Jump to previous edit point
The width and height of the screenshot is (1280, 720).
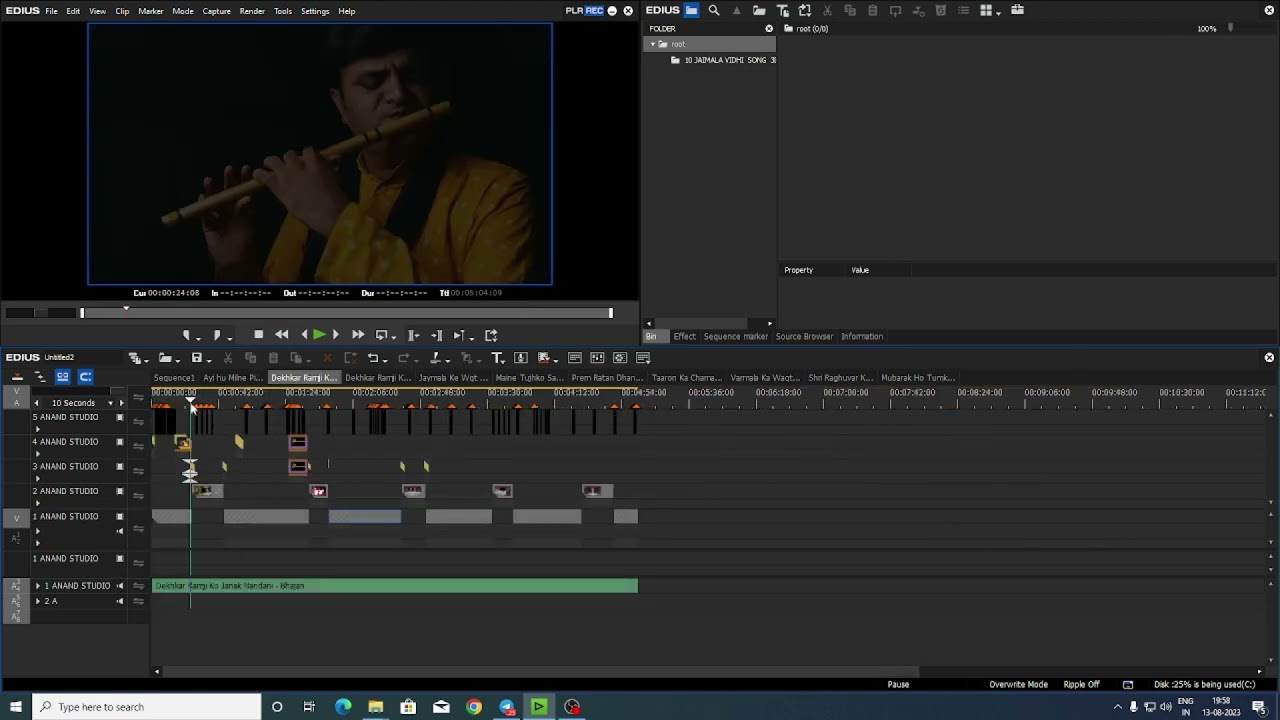413,335
